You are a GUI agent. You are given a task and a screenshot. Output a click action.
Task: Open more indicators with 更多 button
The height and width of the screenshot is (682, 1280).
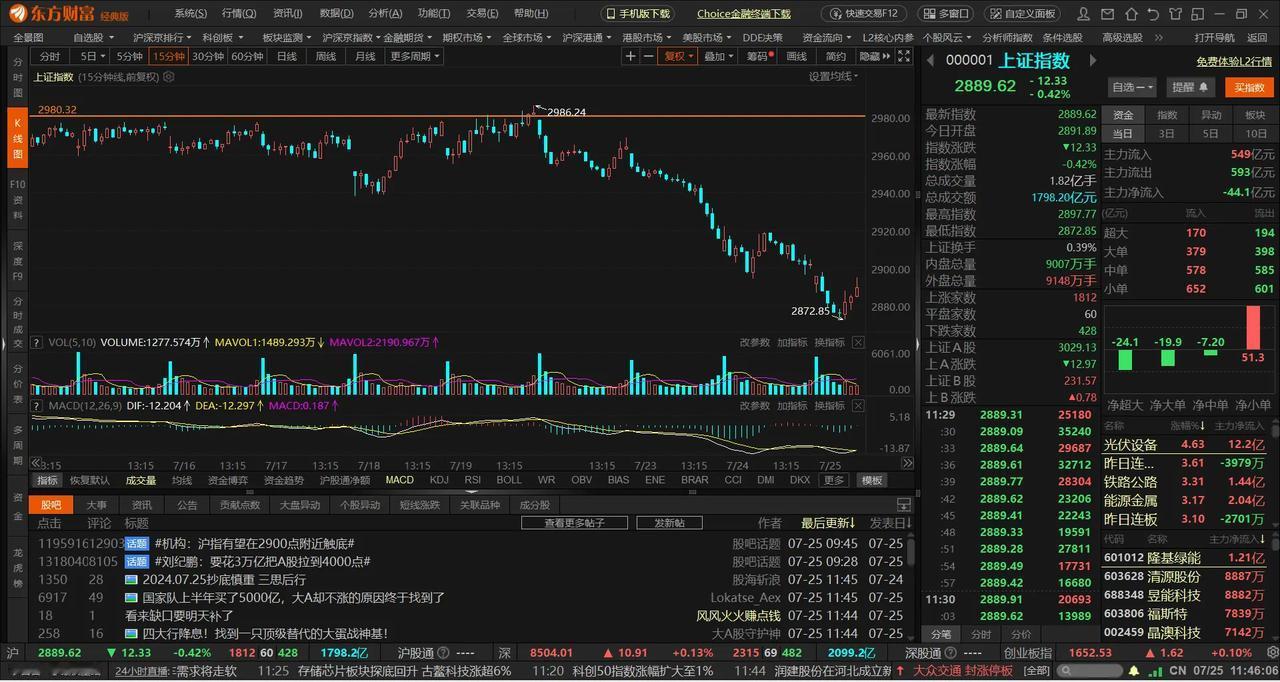pyautogui.click(x=834, y=480)
